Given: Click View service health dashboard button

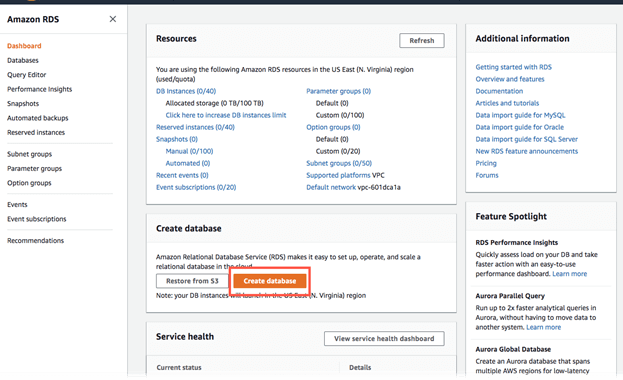Looking at the screenshot, I should [x=384, y=339].
